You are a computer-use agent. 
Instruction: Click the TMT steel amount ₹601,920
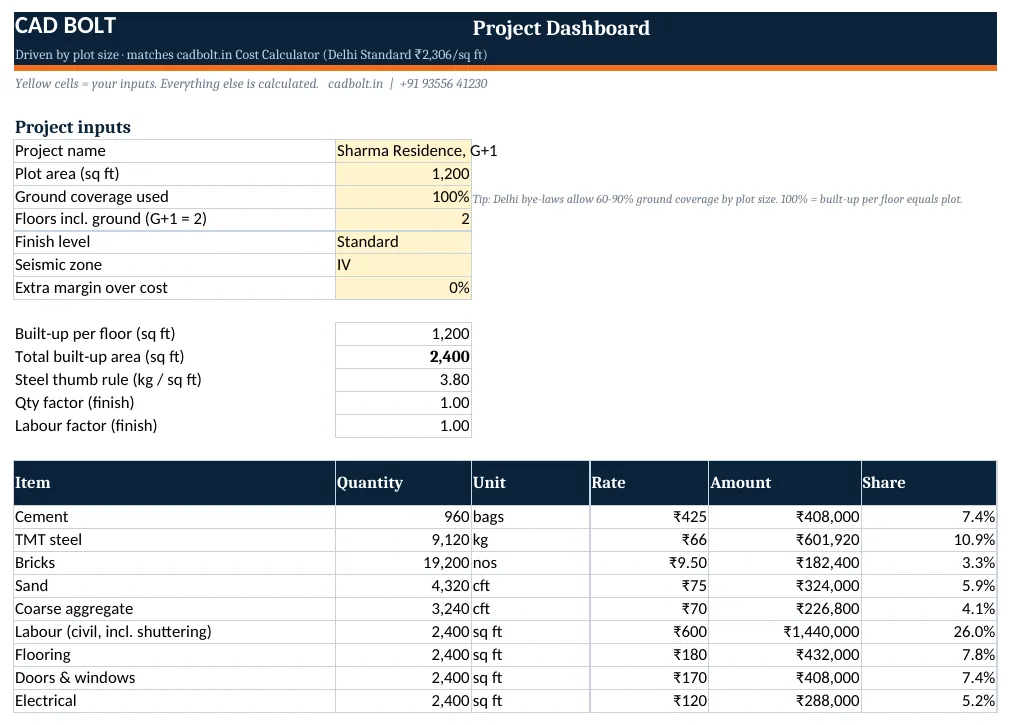click(x=785, y=540)
